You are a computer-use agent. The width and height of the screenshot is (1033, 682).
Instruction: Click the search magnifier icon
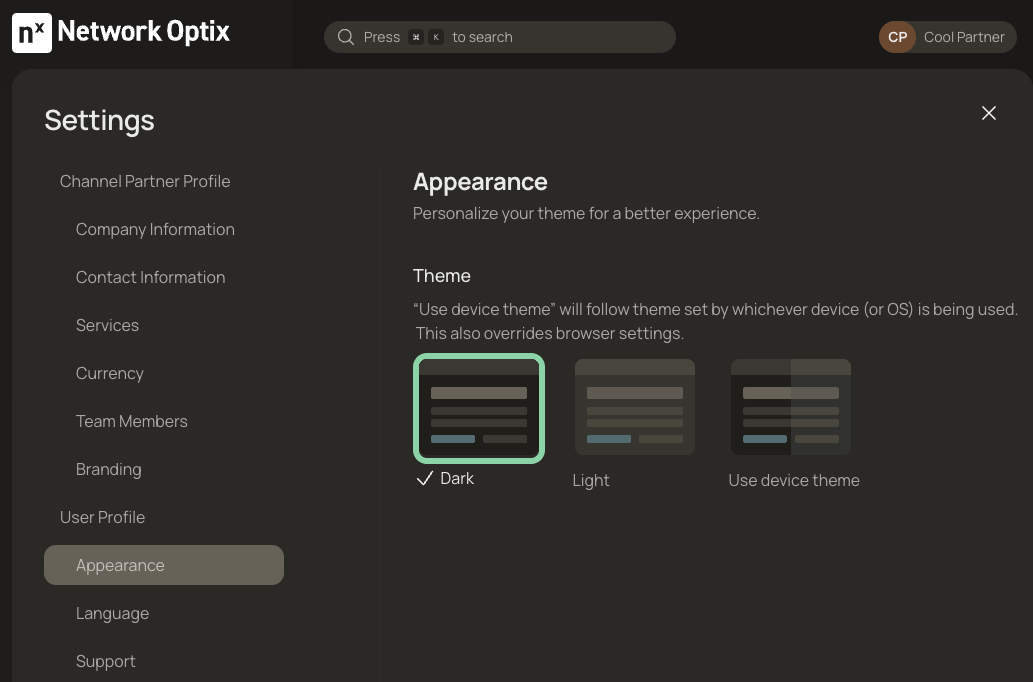tap(346, 37)
